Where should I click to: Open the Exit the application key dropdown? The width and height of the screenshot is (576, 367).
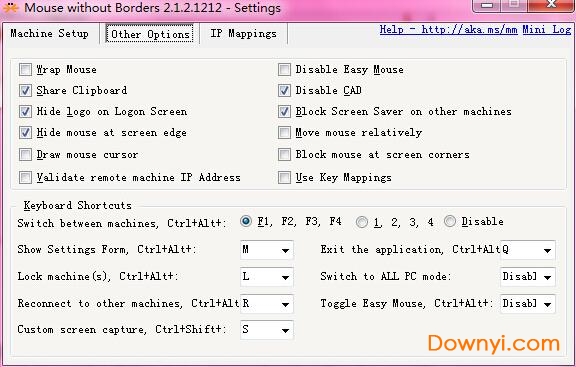pos(528,250)
